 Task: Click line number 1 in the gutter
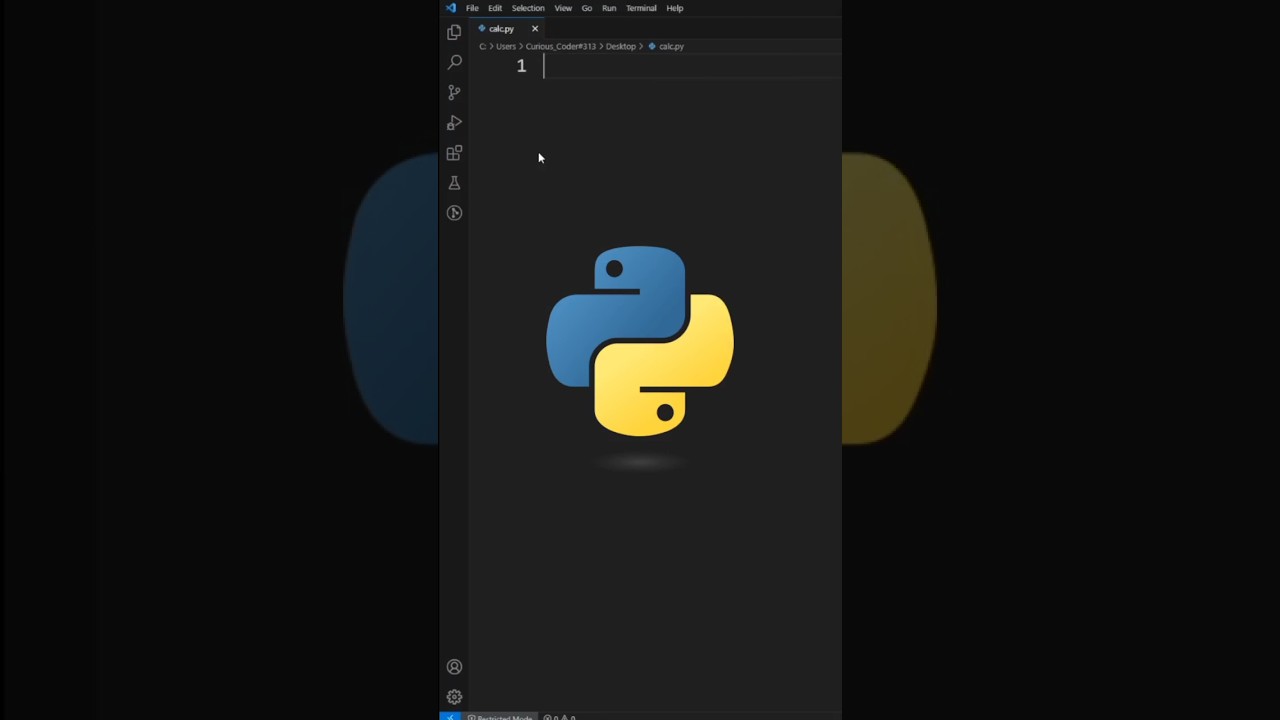click(521, 66)
